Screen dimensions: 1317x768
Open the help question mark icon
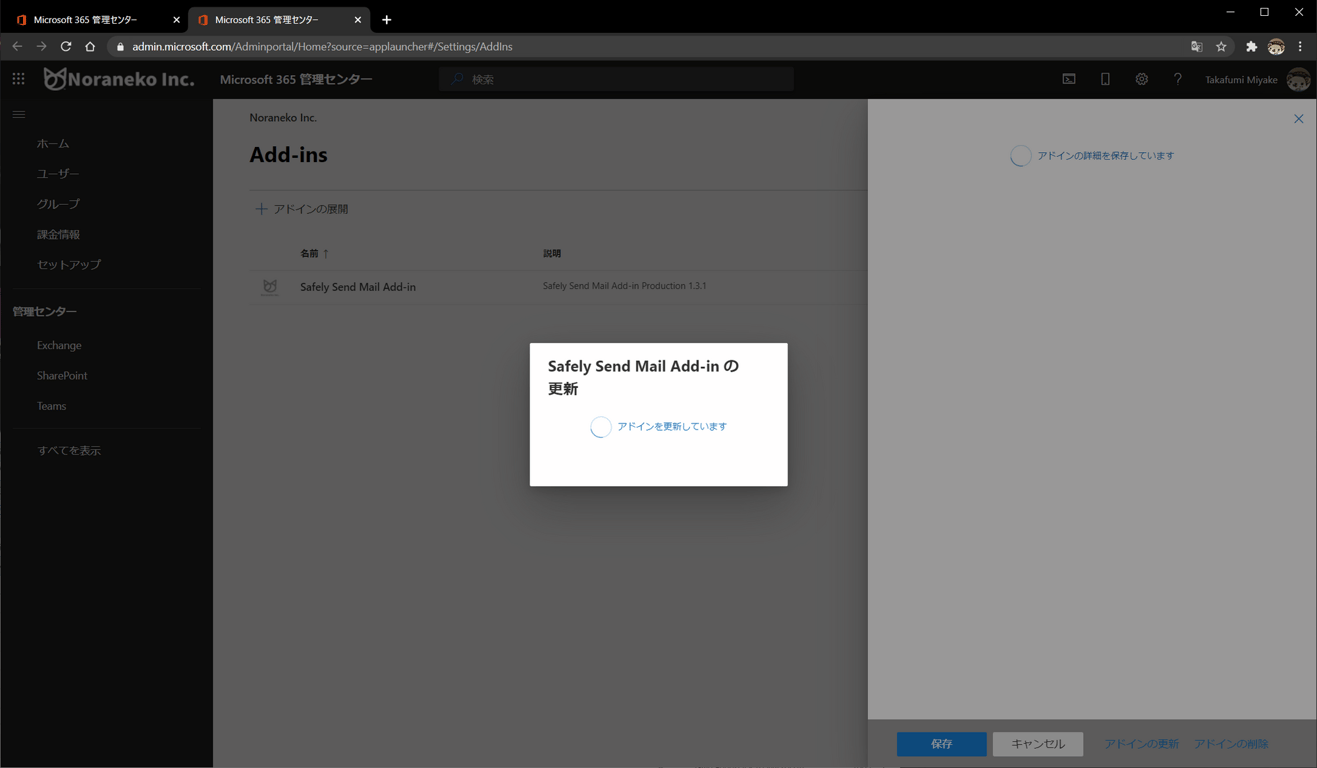tap(1177, 79)
